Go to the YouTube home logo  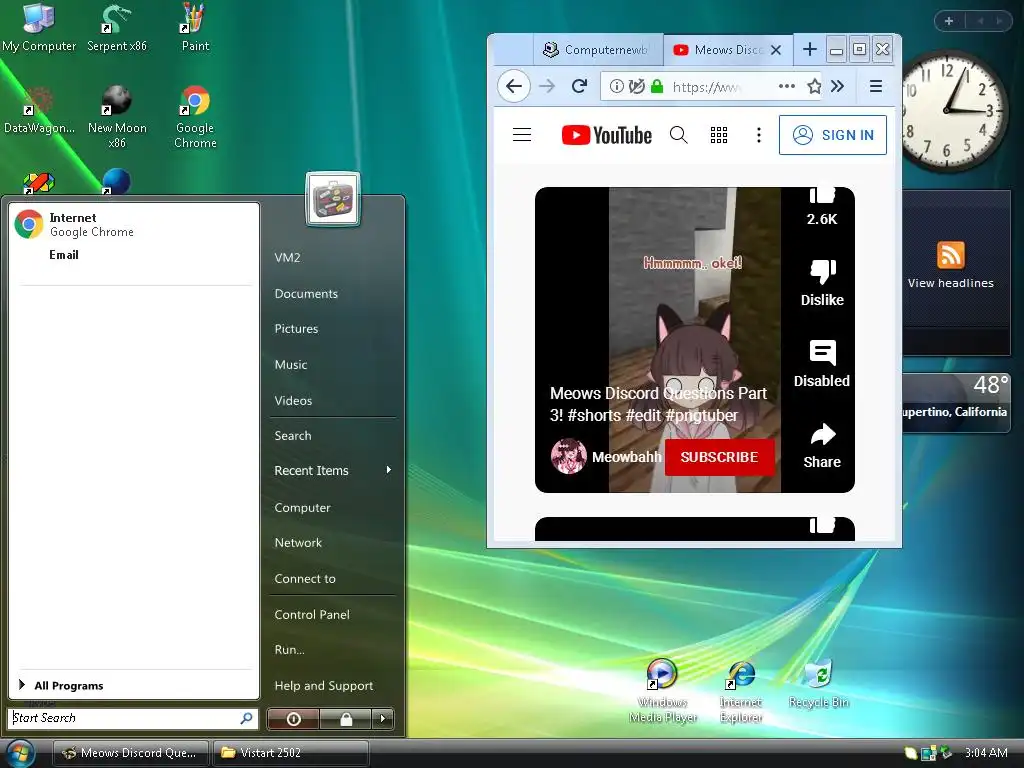606,135
